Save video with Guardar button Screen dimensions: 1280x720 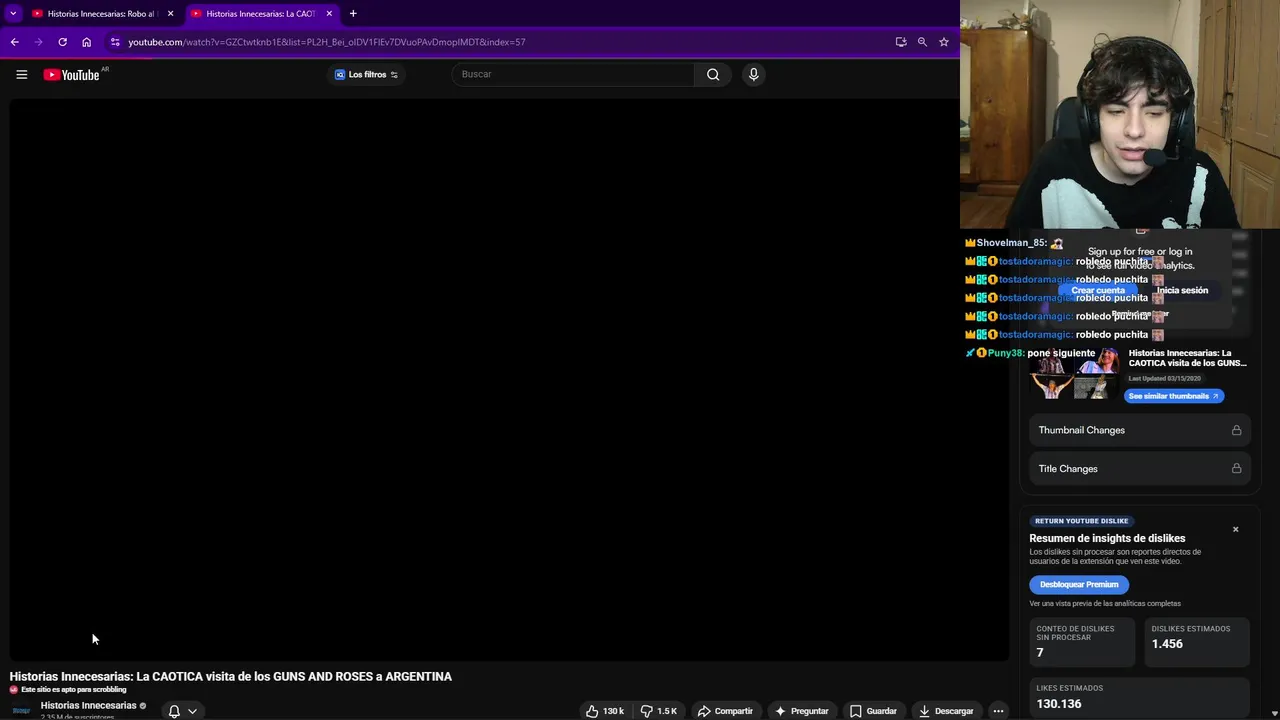click(x=873, y=711)
